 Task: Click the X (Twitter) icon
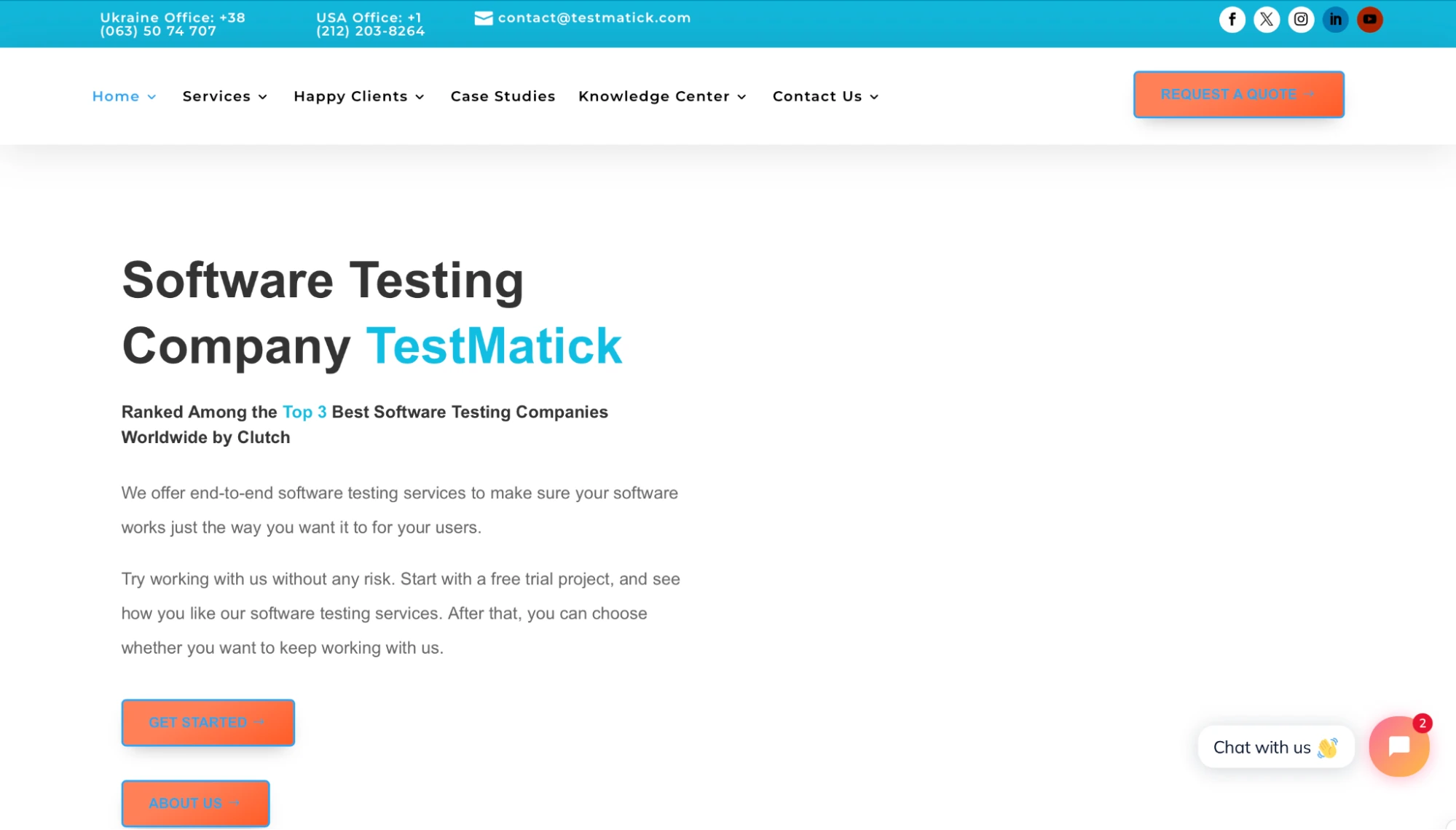[x=1267, y=20]
